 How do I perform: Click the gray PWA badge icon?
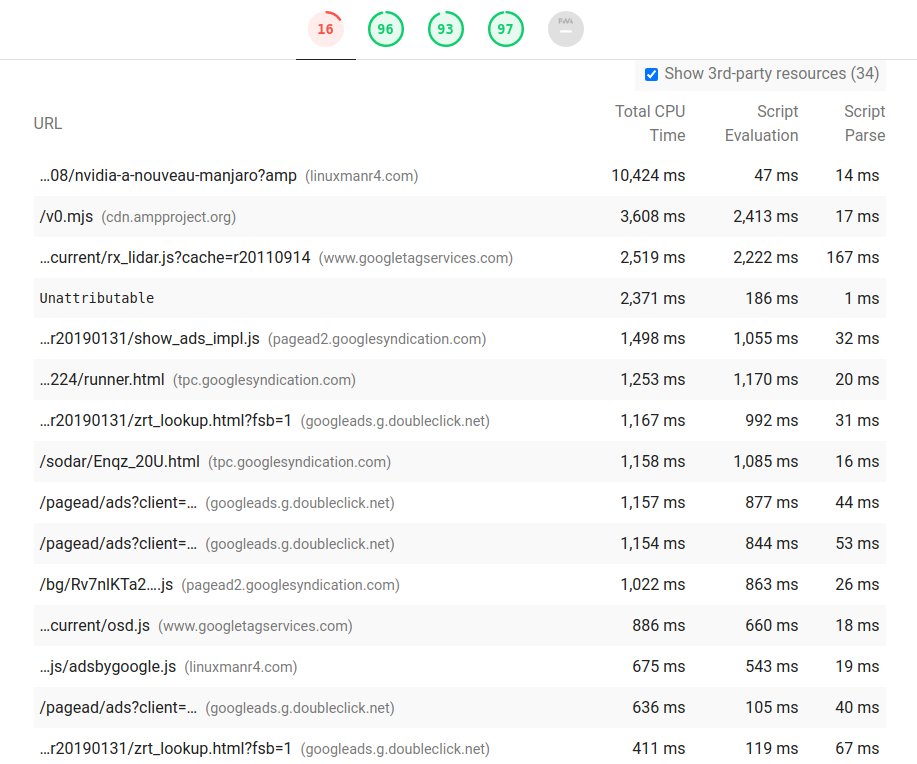565,29
